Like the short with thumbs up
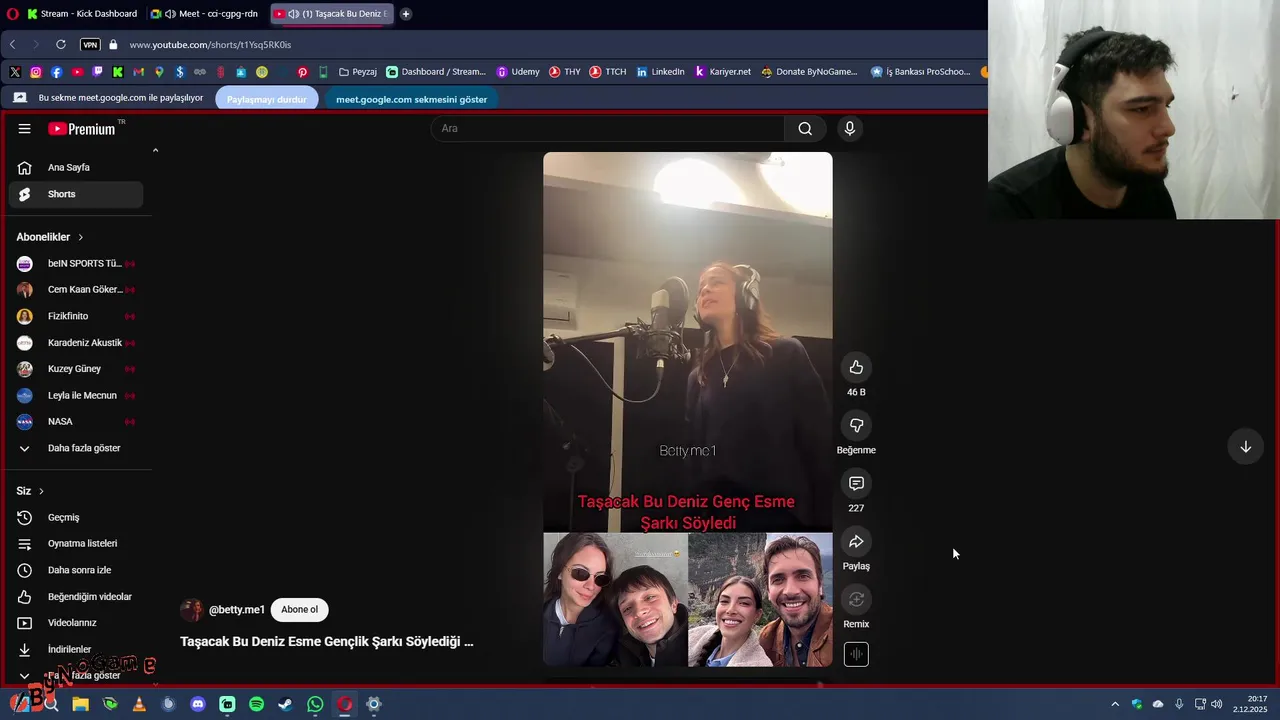The image size is (1280, 720). click(856, 367)
